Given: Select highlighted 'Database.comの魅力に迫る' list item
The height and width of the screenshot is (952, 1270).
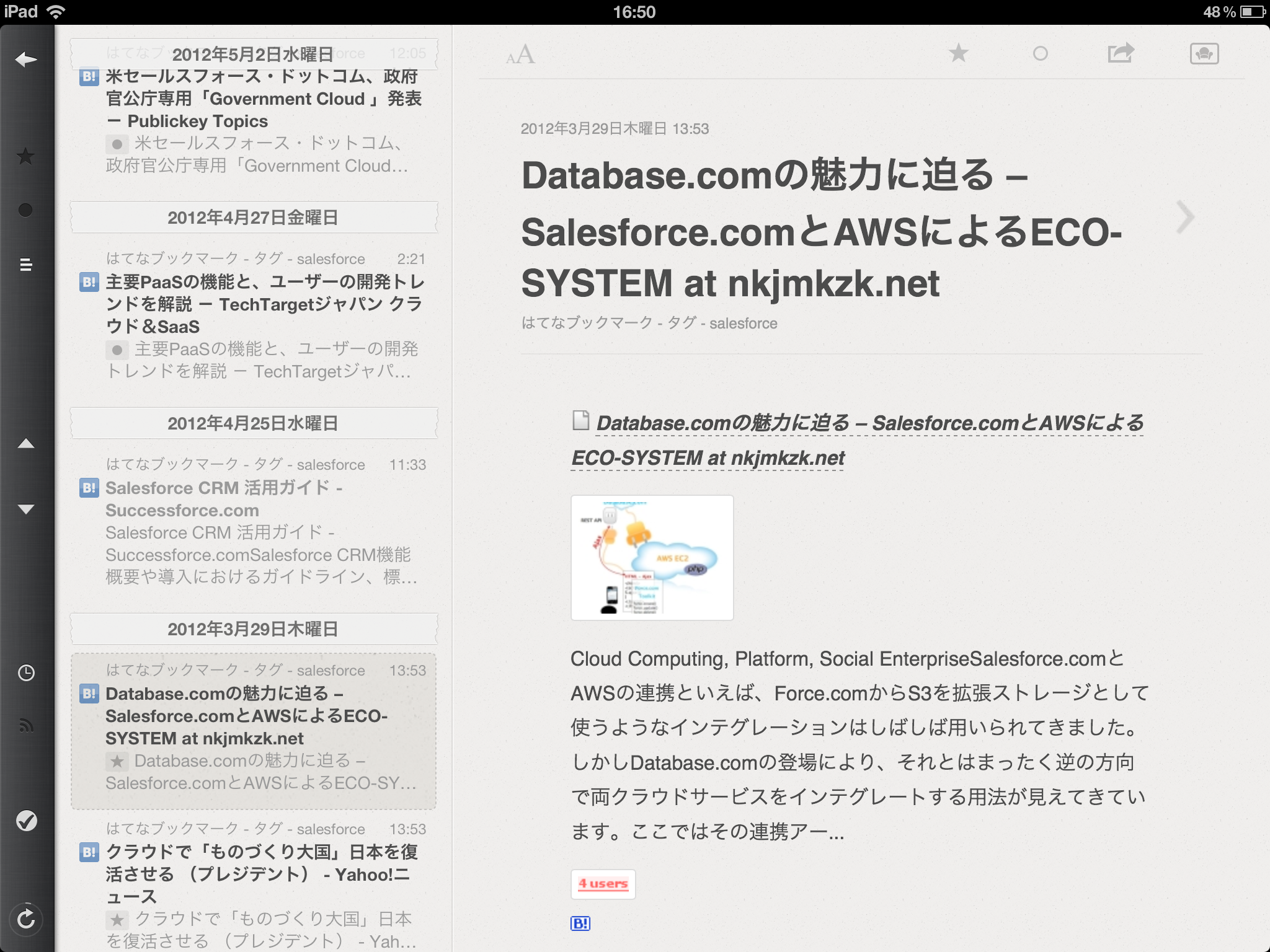Looking at the screenshot, I should point(254,731).
